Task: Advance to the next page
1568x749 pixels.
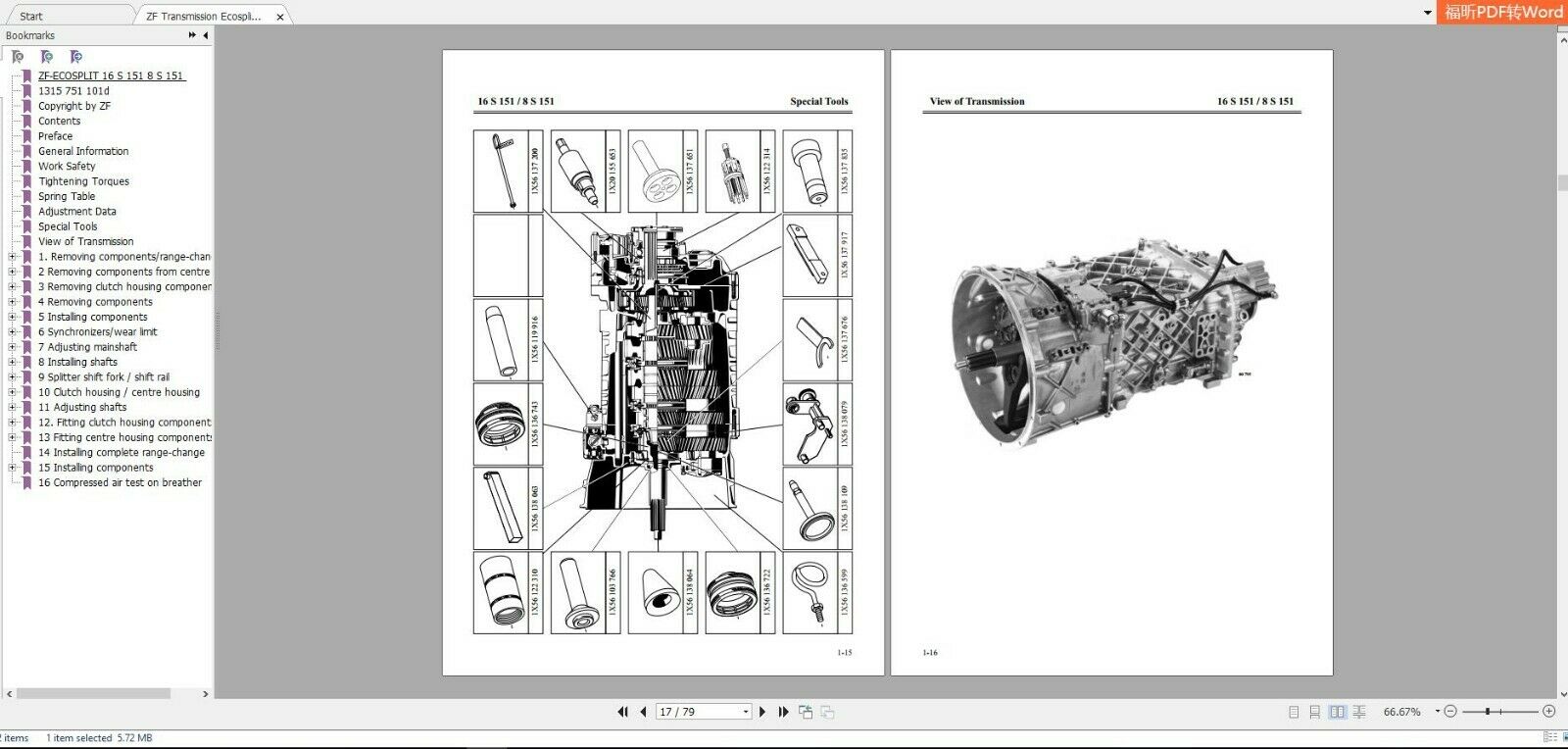Action: click(x=762, y=712)
